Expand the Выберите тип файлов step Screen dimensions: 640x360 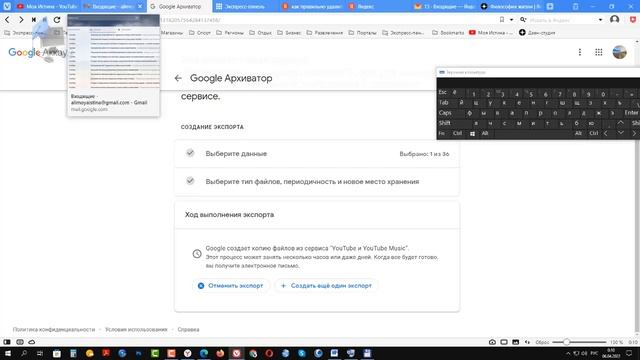click(317, 181)
